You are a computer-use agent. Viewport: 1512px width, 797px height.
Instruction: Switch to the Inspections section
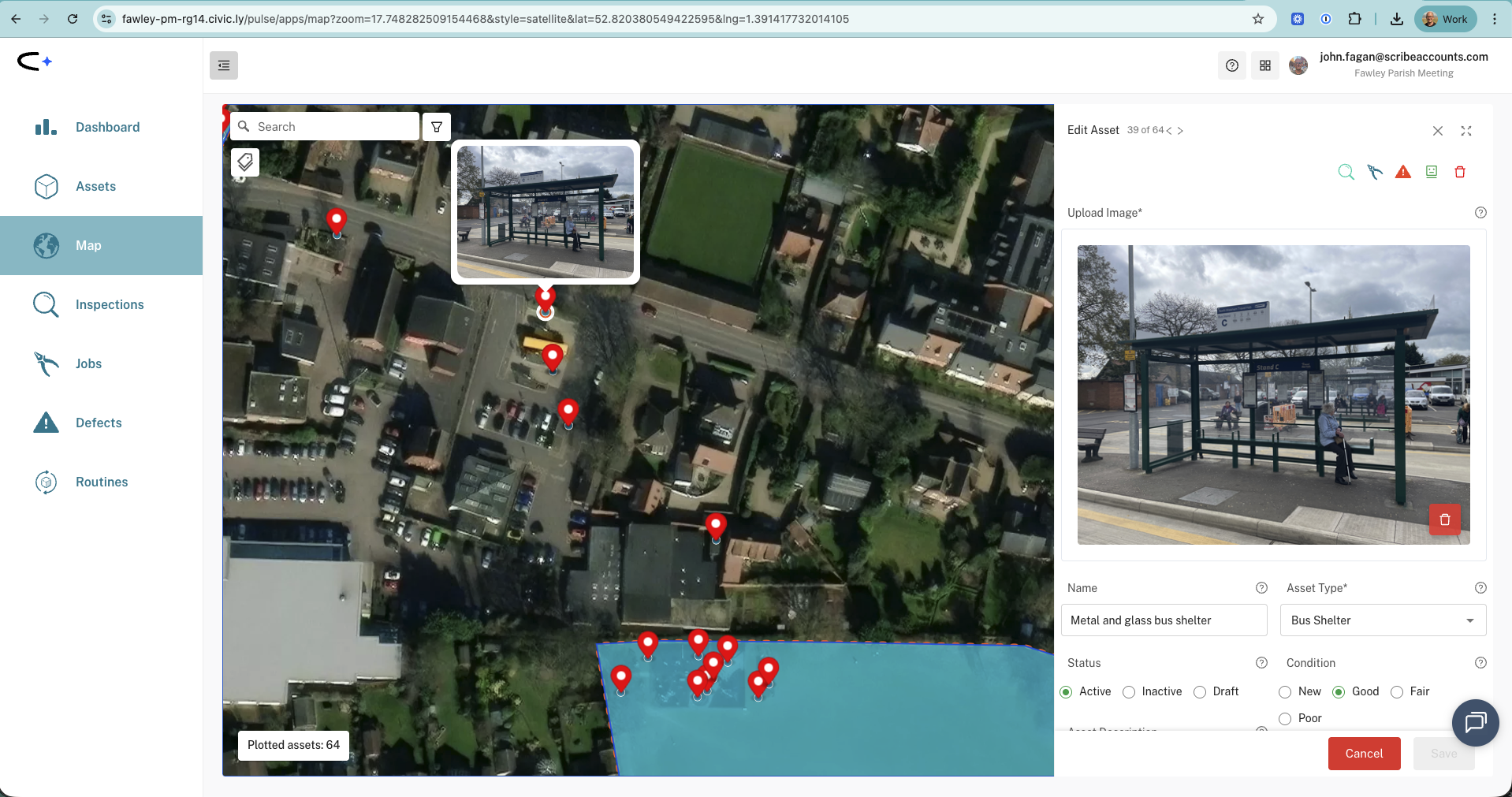click(110, 304)
